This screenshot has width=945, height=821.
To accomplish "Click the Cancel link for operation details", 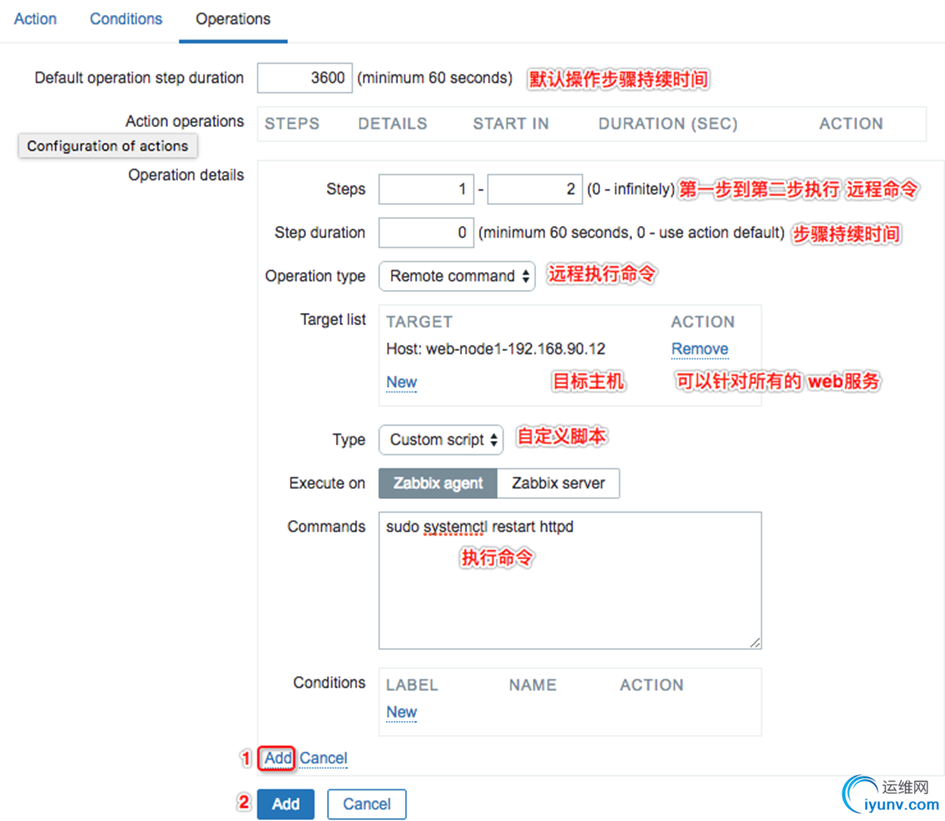I will tap(324, 758).
